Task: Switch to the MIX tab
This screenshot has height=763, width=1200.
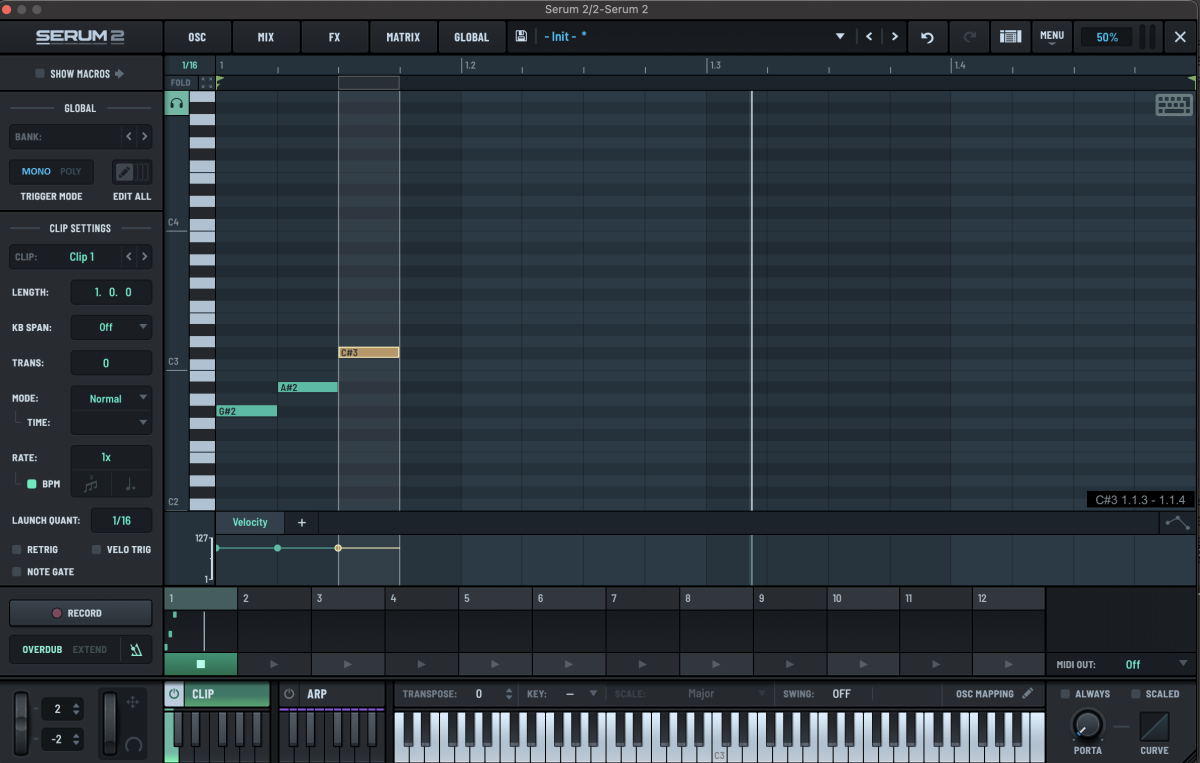Action: [265, 37]
